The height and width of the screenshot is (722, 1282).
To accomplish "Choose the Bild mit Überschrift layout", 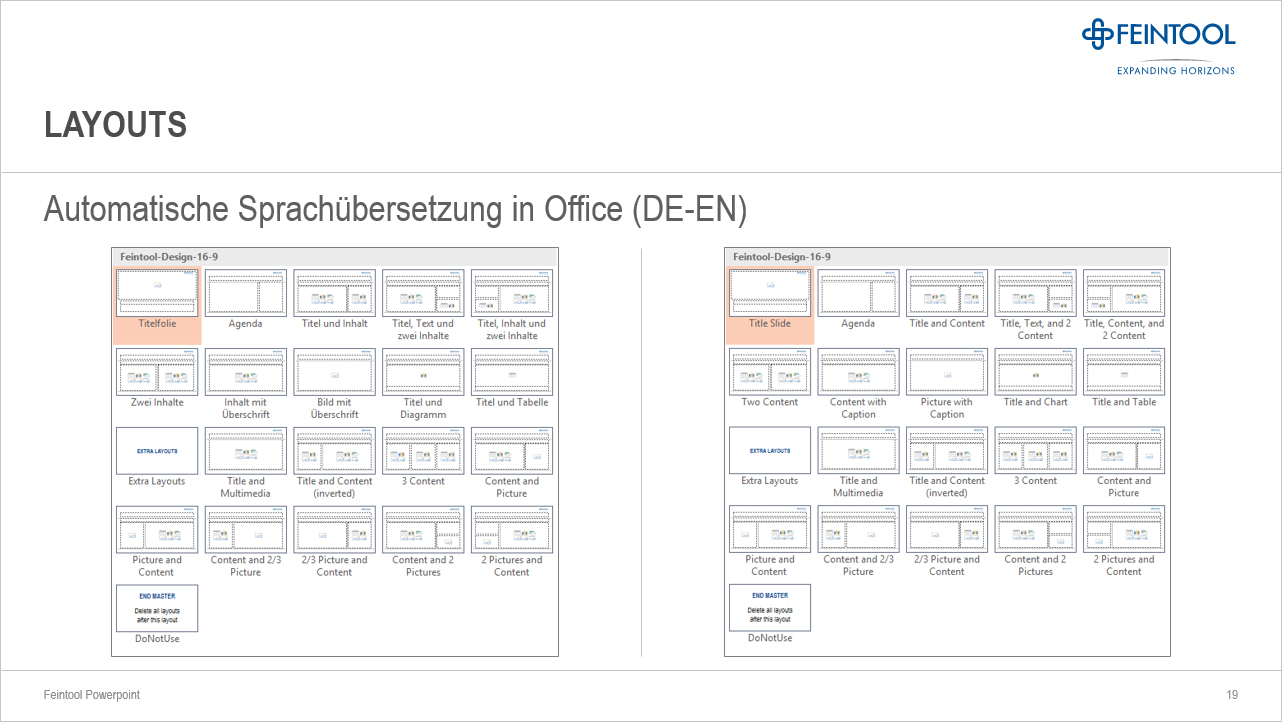I will [x=334, y=372].
